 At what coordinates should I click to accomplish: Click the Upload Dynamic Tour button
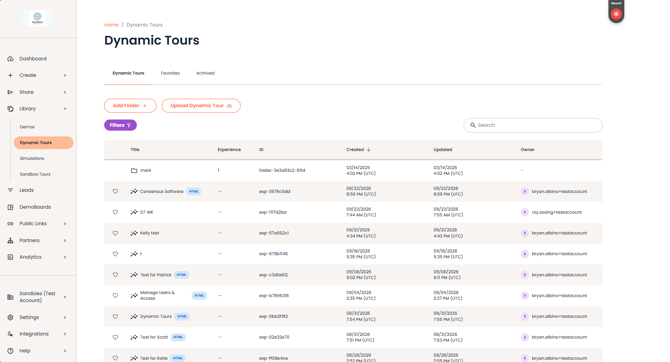201,106
